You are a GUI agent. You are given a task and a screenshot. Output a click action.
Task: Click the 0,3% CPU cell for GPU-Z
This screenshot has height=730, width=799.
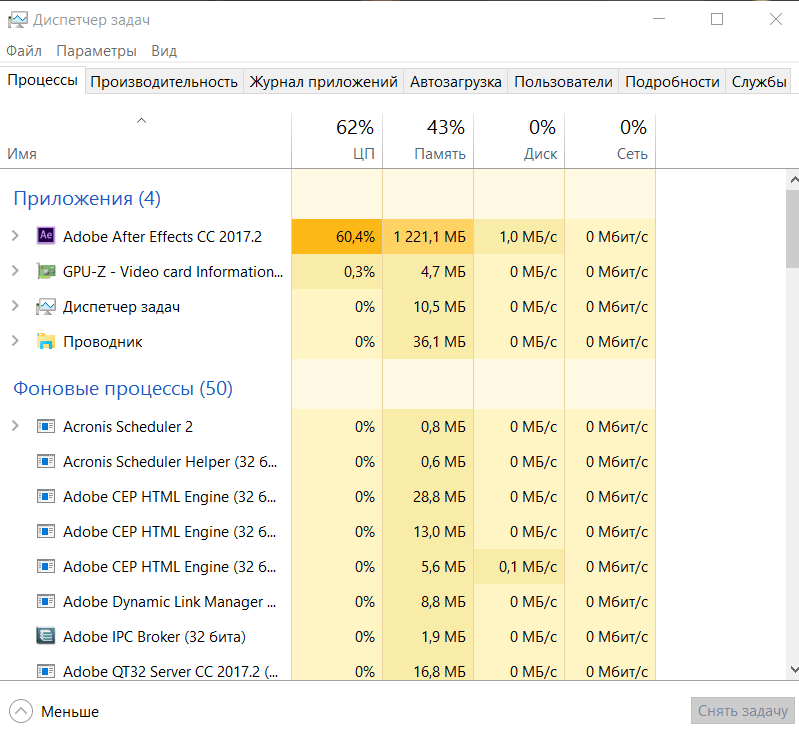click(x=337, y=272)
